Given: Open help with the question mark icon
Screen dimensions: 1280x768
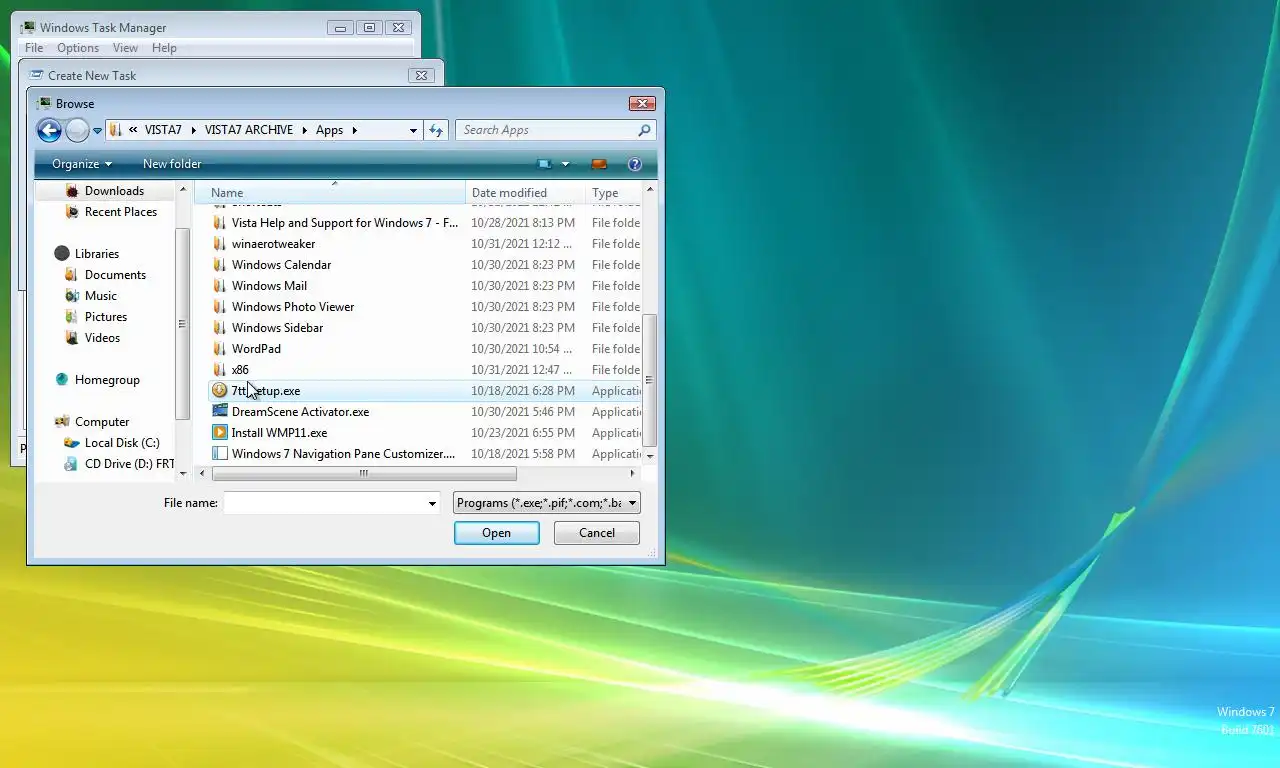Looking at the screenshot, I should click(x=634, y=164).
